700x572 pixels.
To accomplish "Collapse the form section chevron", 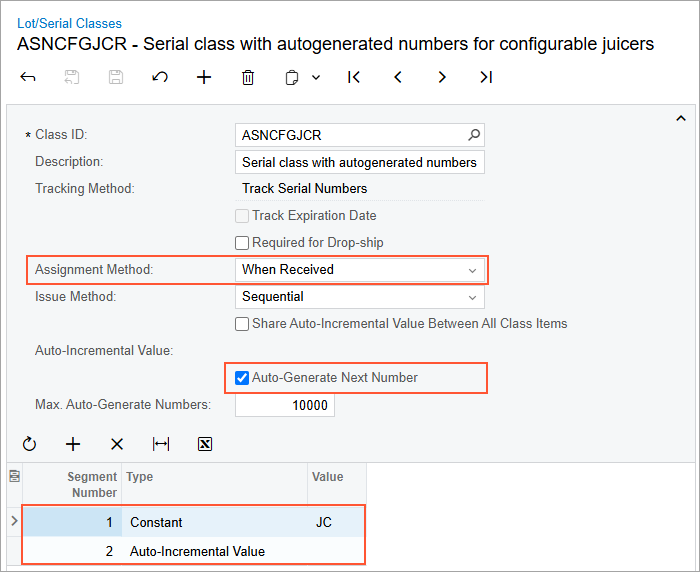I will click(682, 118).
